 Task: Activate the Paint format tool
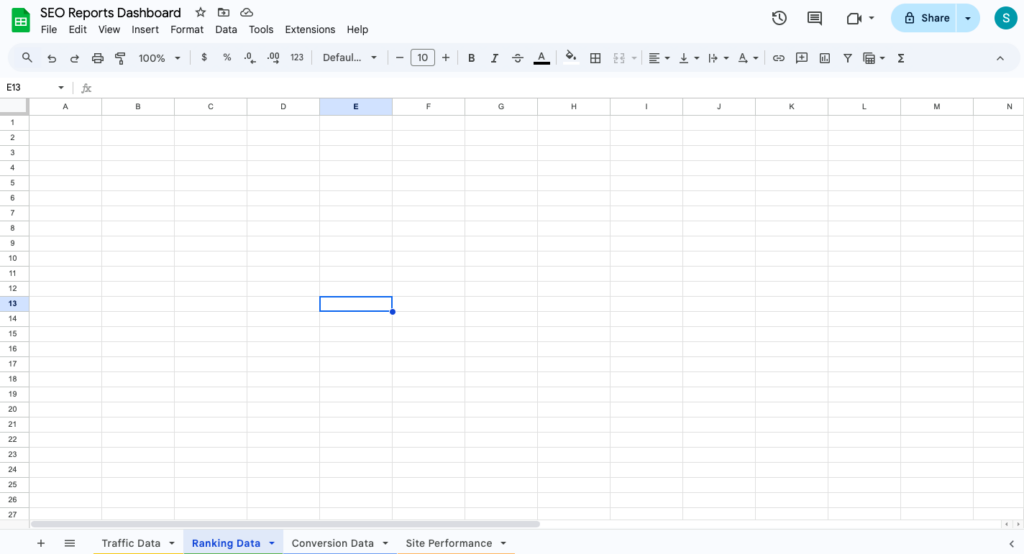120,58
